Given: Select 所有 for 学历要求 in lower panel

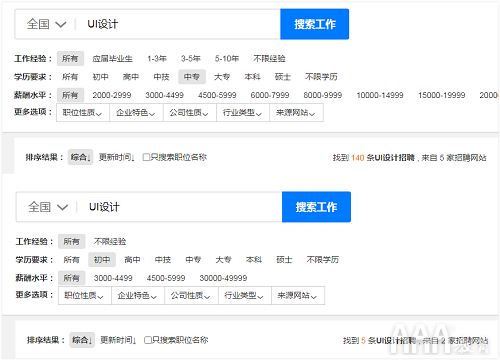Looking at the screenshot, I should click(71, 260).
